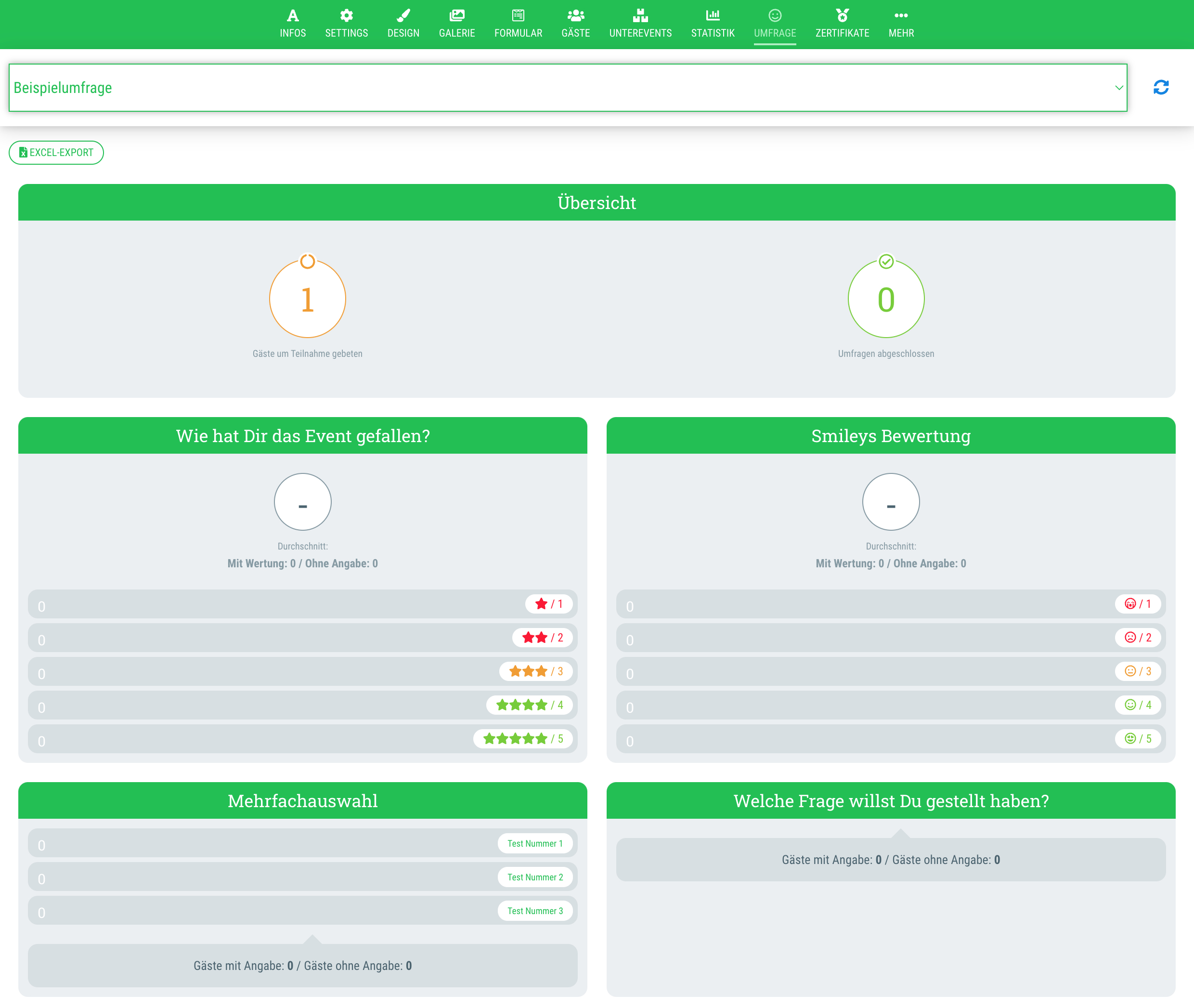Click the crying smiley / 1 badge
Image resolution: width=1194 pixels, height=1008 pixels.
click(x=1138, y=604)
